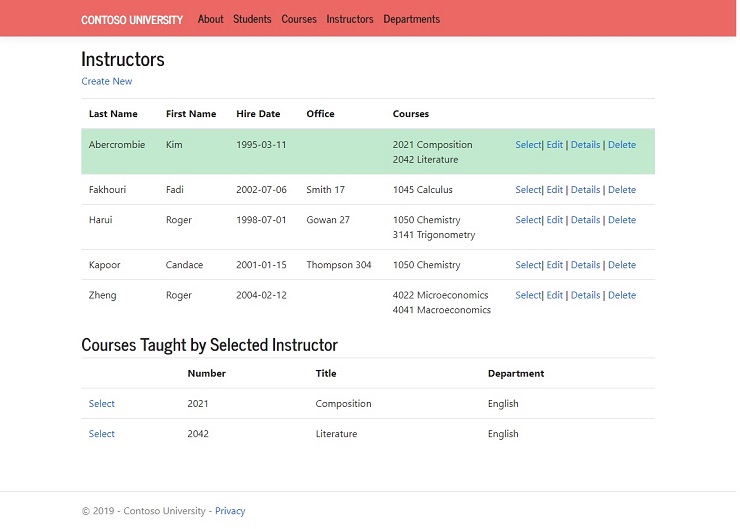Select instructor Zheng
Image resolution: width=740 pixels, height=529 pixels.
click(528, 295)
